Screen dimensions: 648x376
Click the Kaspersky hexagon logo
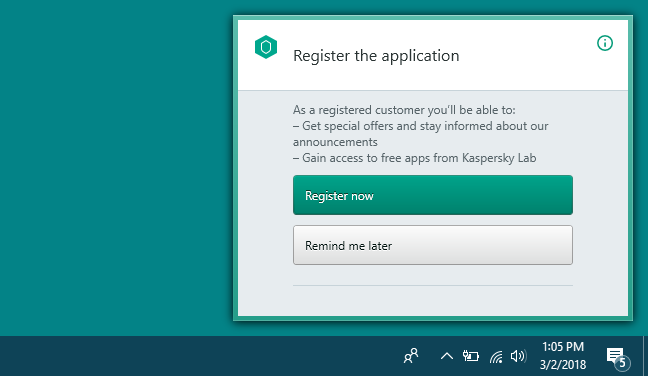266,47
